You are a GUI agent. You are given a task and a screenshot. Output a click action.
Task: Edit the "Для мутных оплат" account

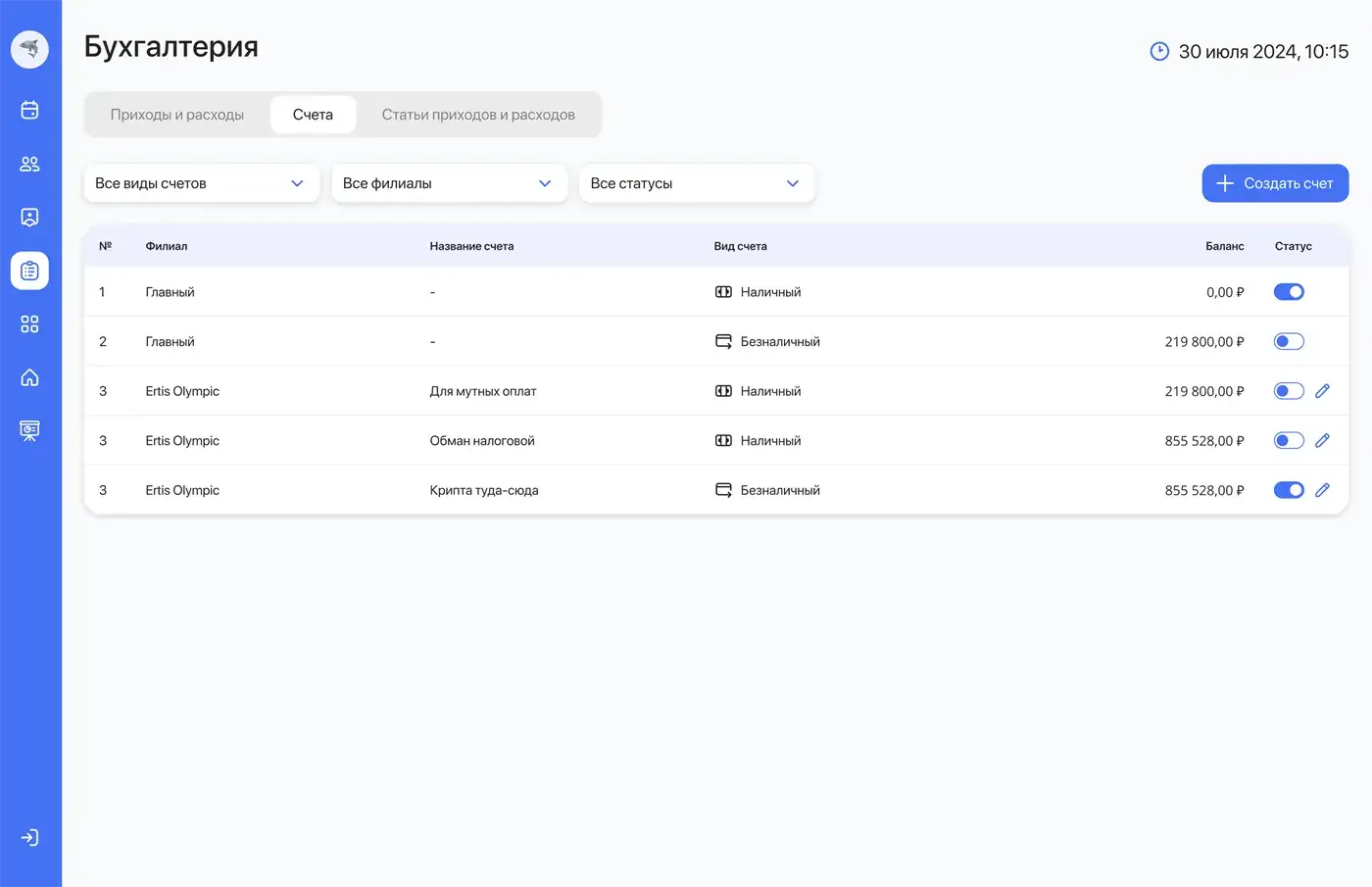(x=1322, y=390)
